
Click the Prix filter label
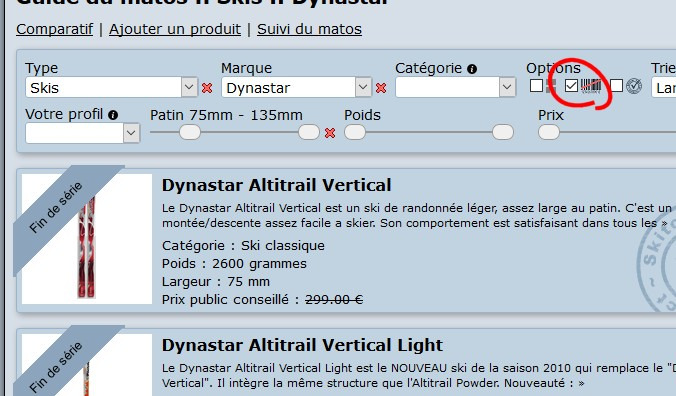(x=551, y=115)
